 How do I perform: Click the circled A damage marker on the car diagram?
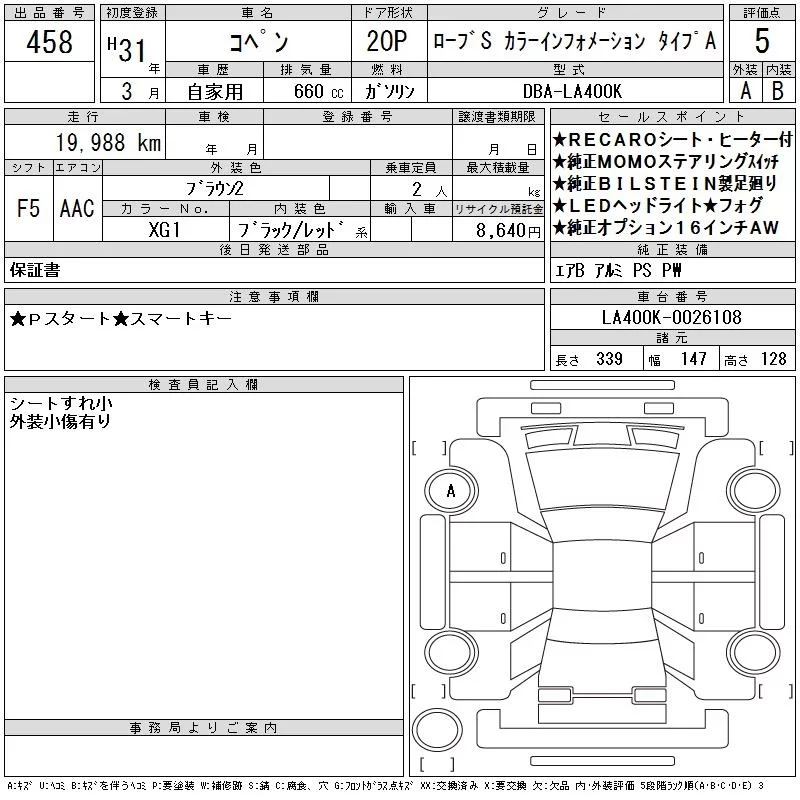pyautogui.click(x=450, y=491)
